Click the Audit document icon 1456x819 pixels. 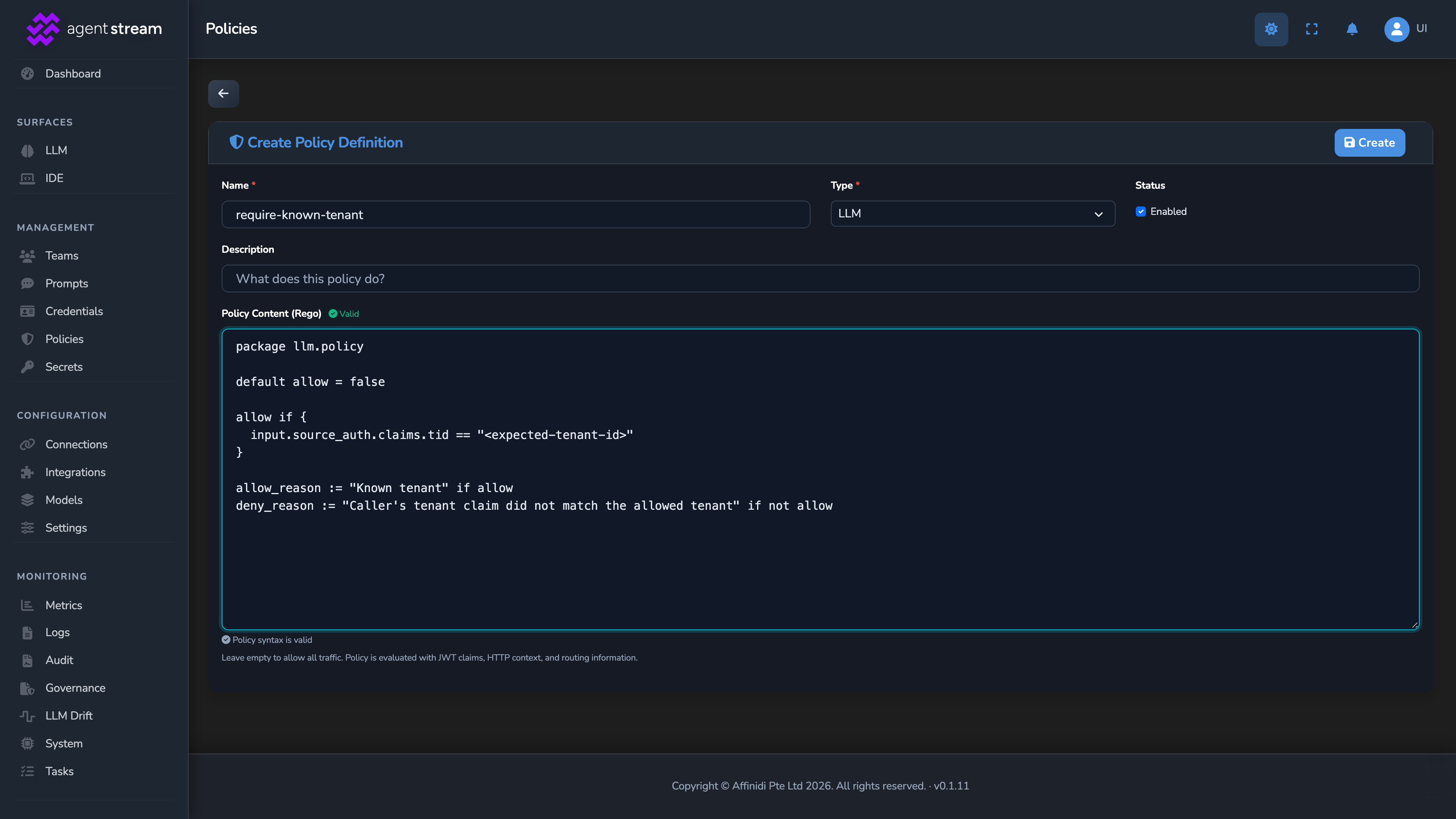click(27, 660)
